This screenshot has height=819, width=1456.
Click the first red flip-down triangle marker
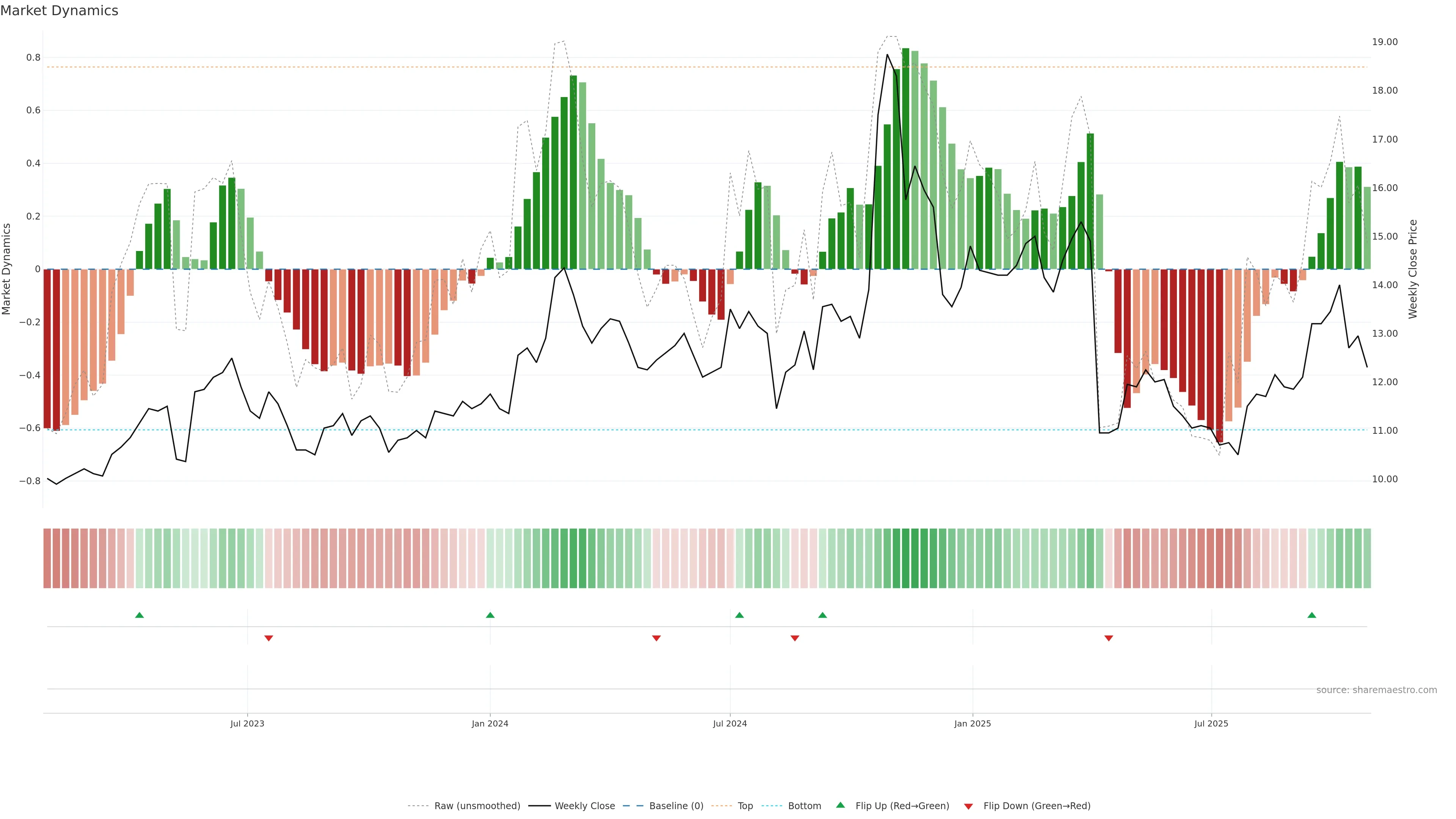pyautogui.click(x=268, y=638)
